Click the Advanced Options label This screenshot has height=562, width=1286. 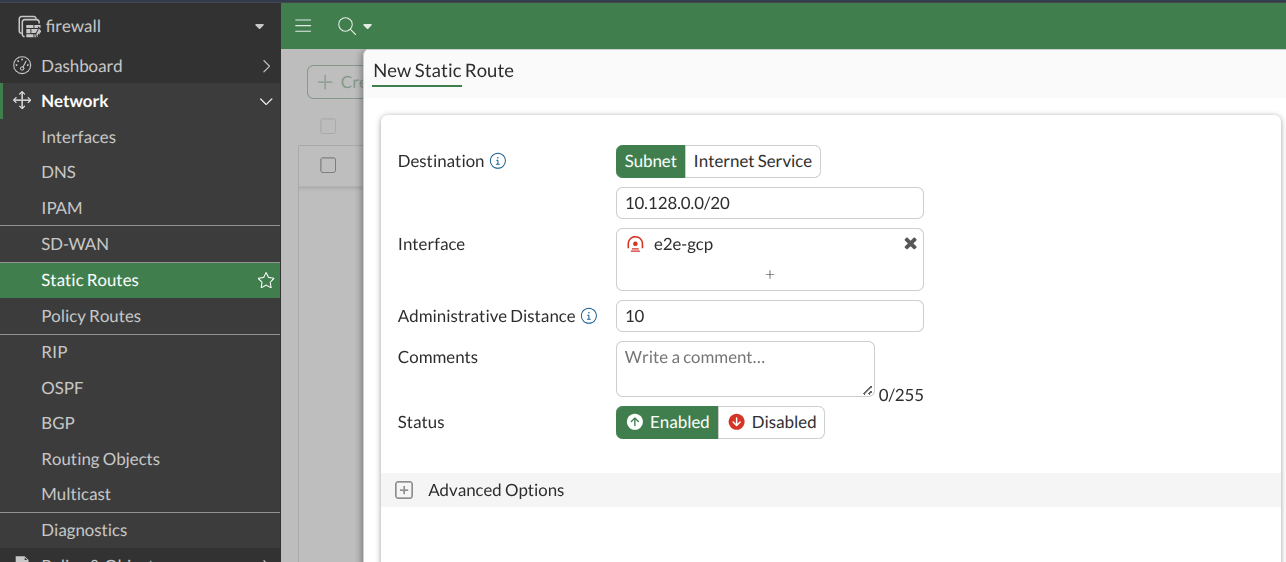point(496,490)
